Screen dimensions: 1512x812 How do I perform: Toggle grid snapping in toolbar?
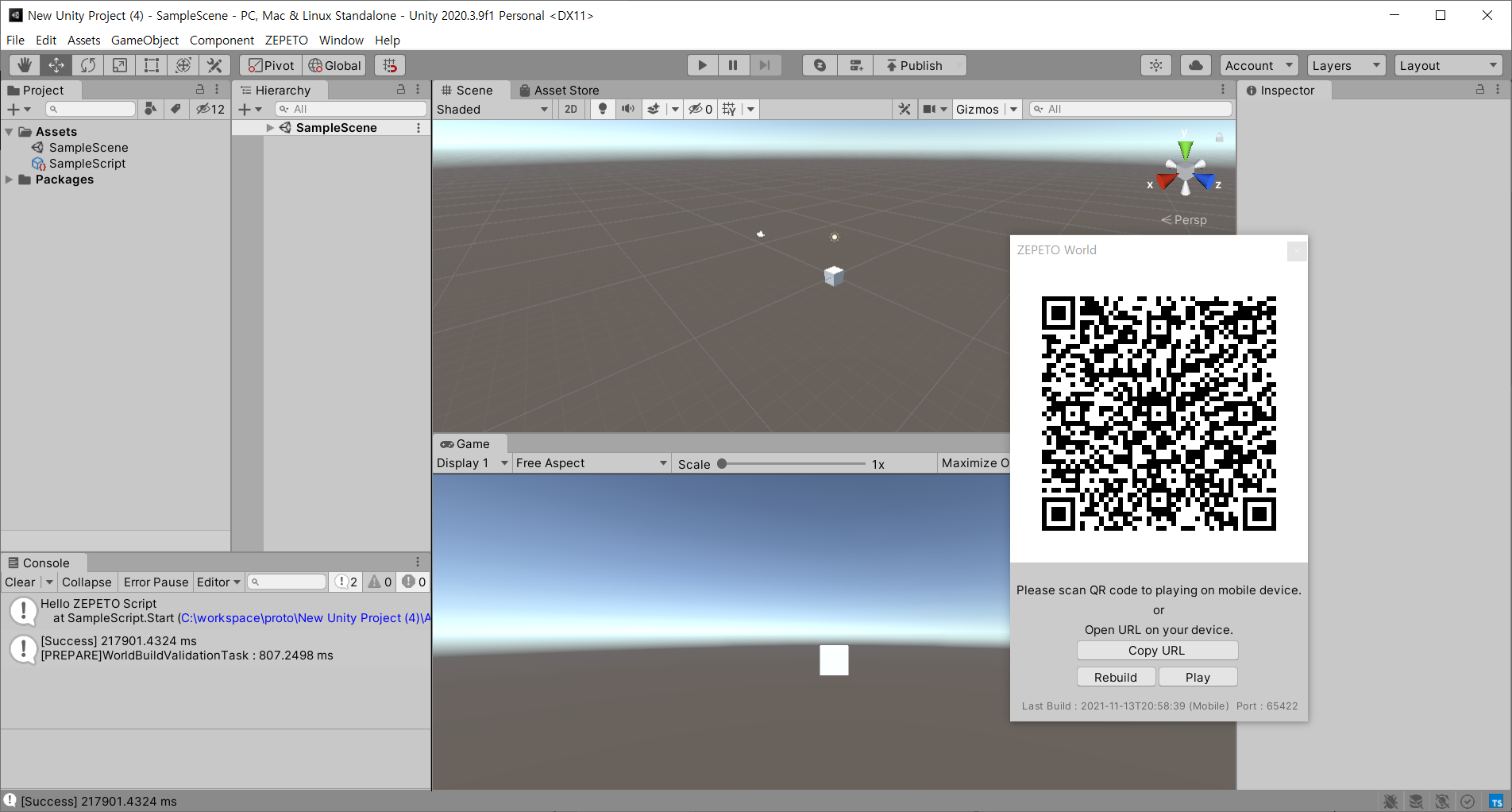[x=389, y=65]
